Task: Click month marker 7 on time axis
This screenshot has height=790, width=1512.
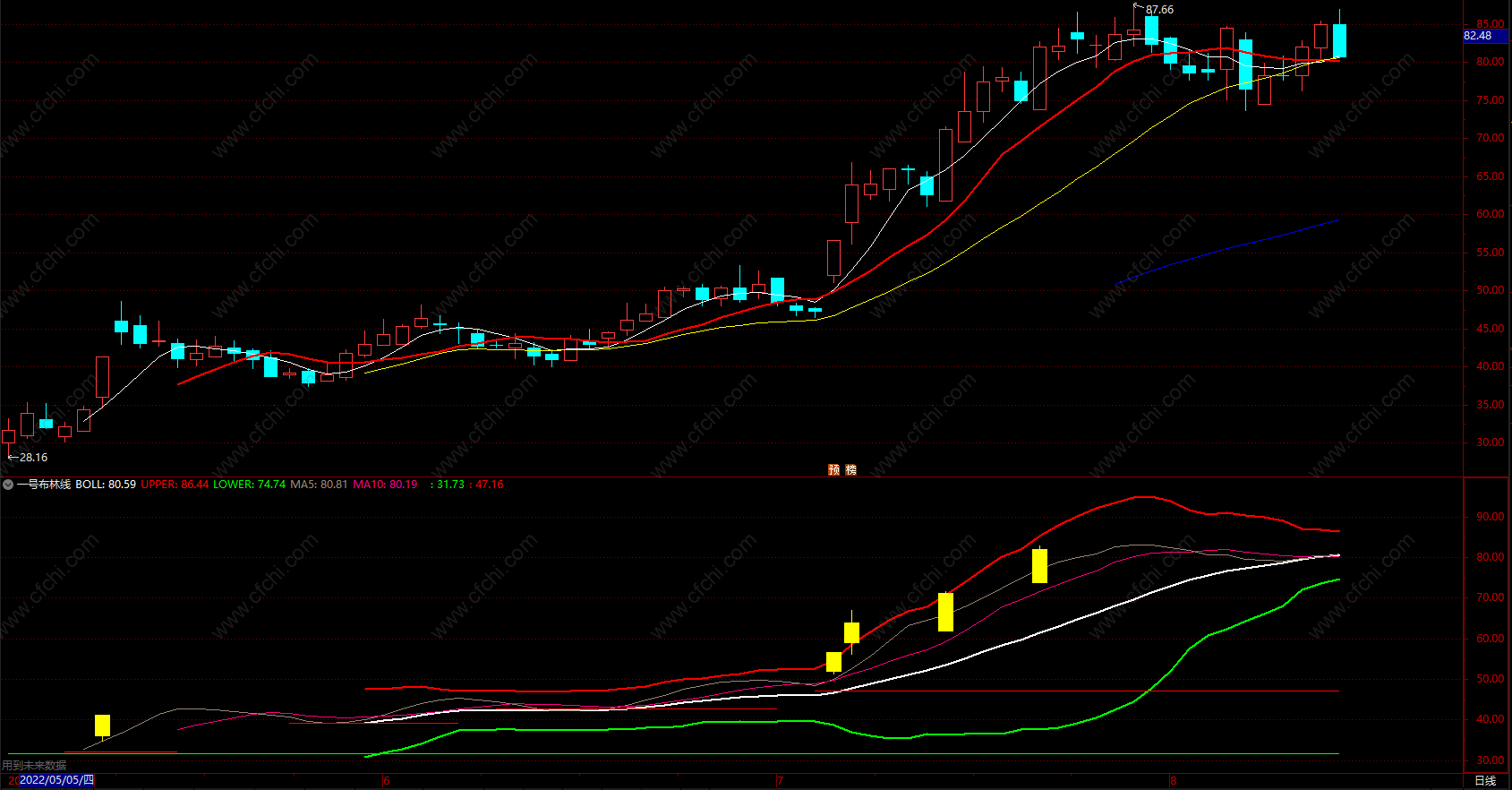Action: [x=780, y=781]
